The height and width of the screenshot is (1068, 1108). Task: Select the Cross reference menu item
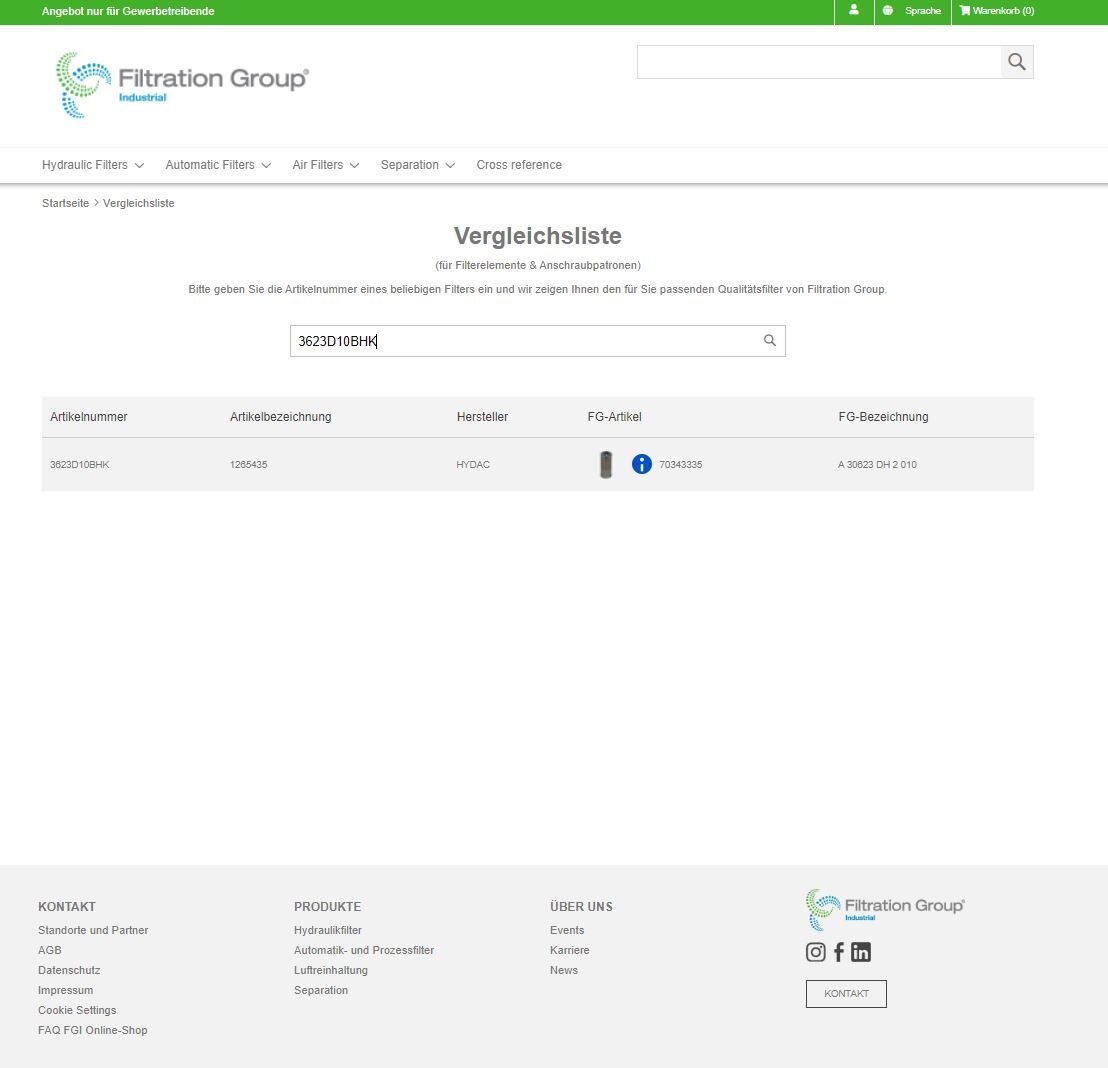click(x=519, y=165)
